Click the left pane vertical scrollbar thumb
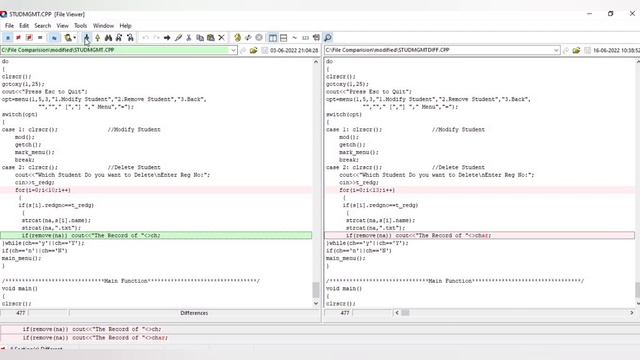640x360 pixels. point(316,290)
